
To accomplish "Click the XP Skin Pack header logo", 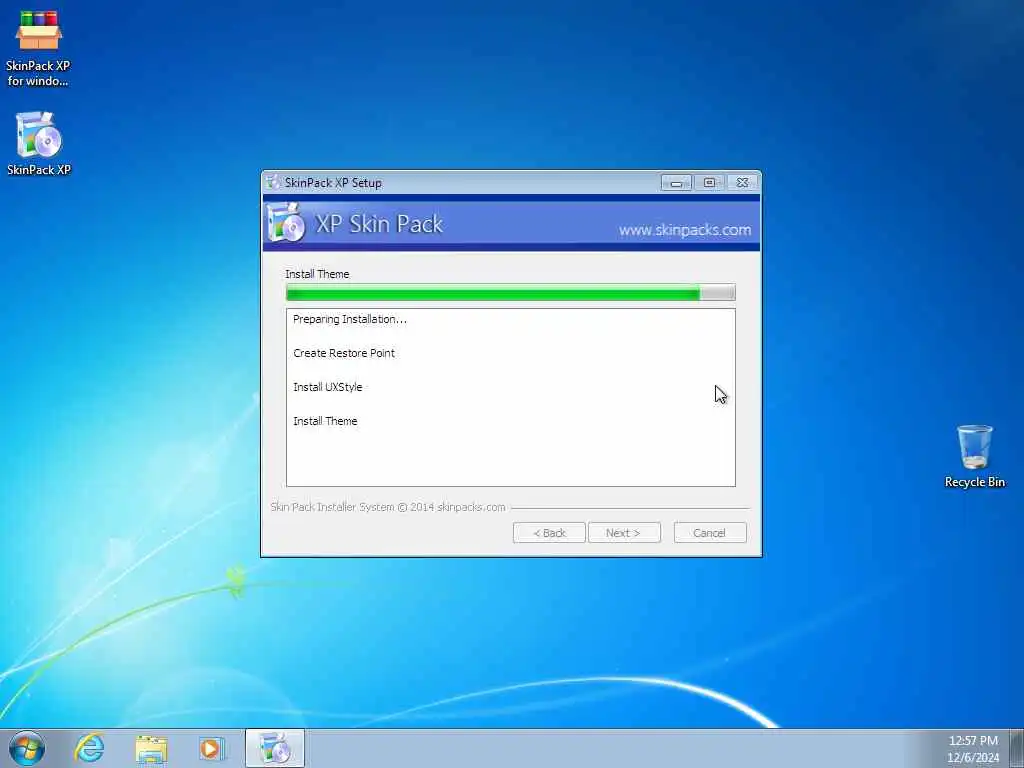I will coord(285,223).
